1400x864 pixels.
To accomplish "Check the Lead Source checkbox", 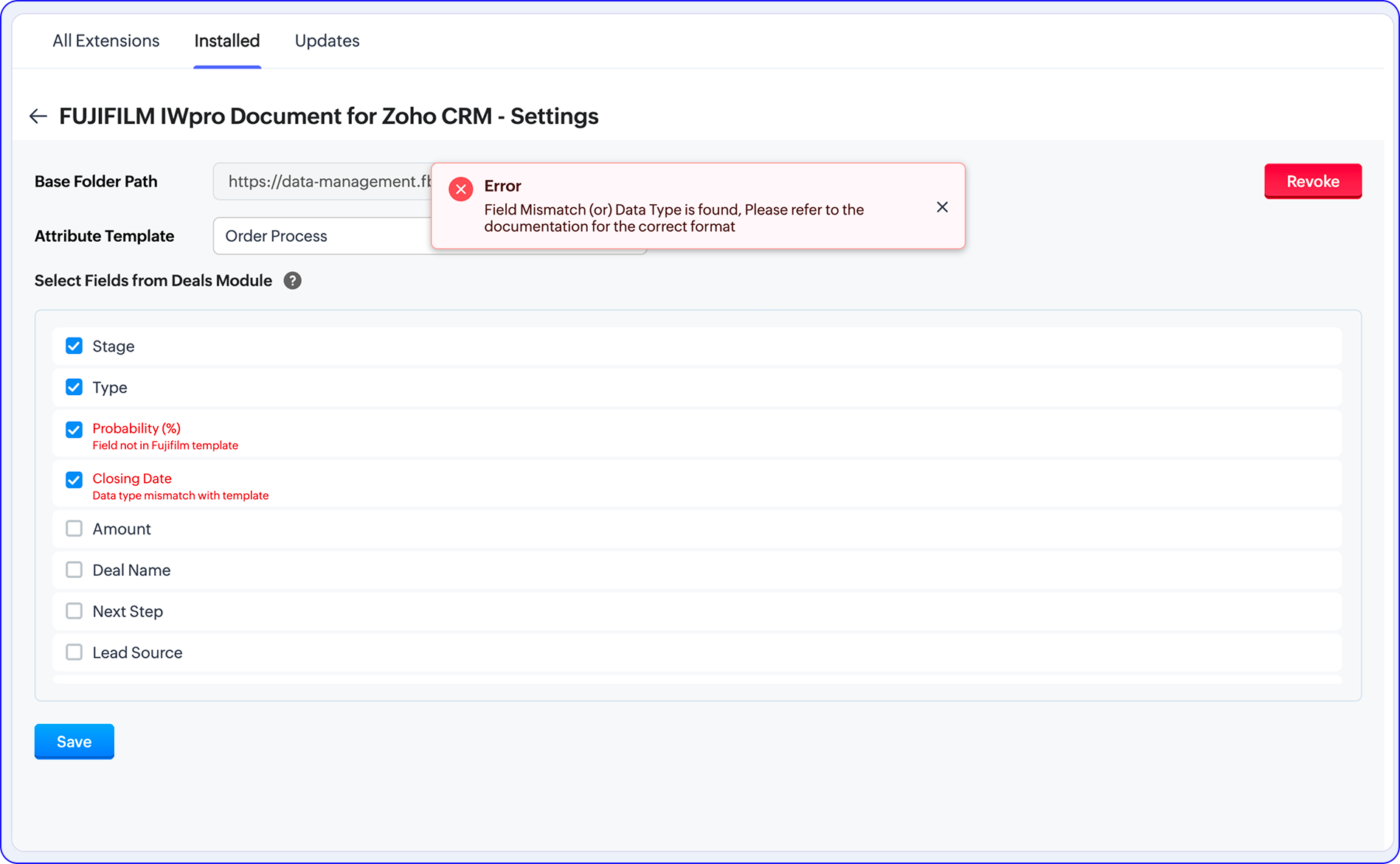I will pyautogui.click(x=74, y=653).
